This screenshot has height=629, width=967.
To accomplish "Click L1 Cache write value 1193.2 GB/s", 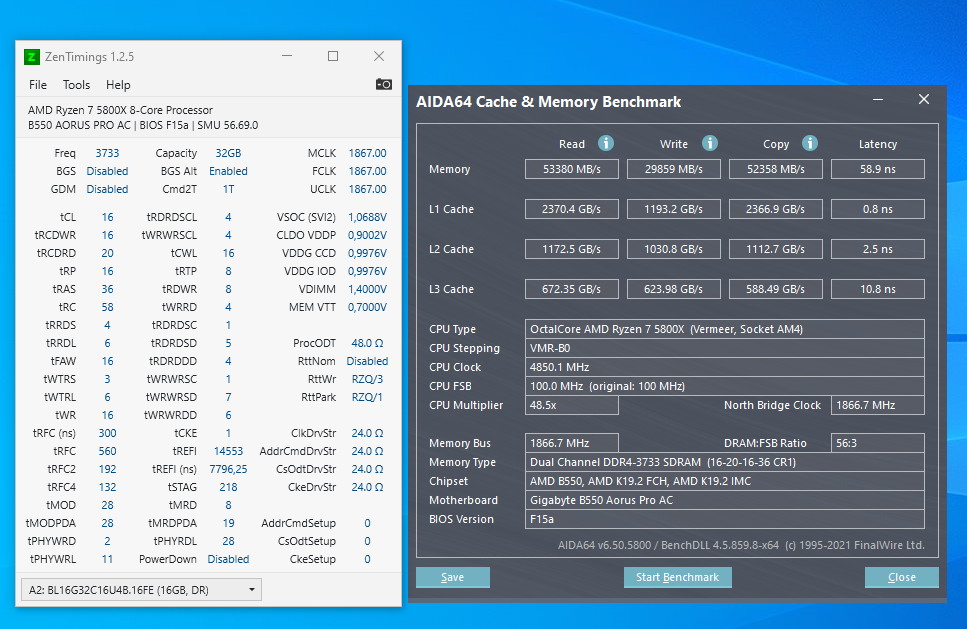I will pyautogui.click(x=673, y=209).
